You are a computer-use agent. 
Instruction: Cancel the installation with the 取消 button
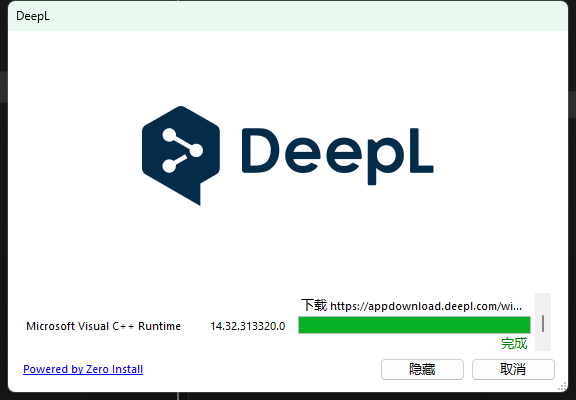click(x=513, y=369)
